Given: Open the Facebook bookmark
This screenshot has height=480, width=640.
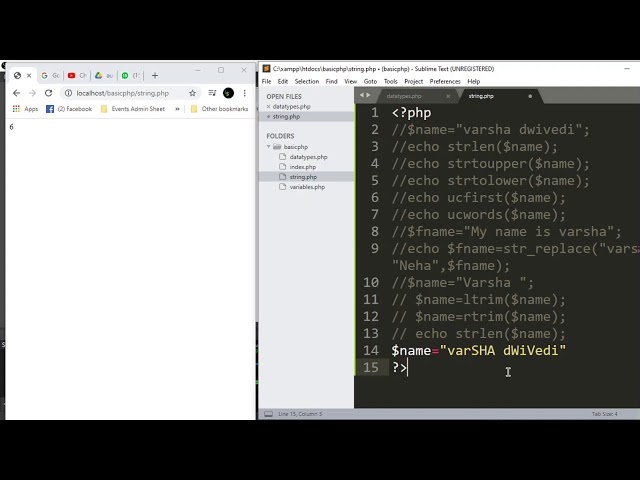Looking at the screenshot, I should click(x=69, y=109).
